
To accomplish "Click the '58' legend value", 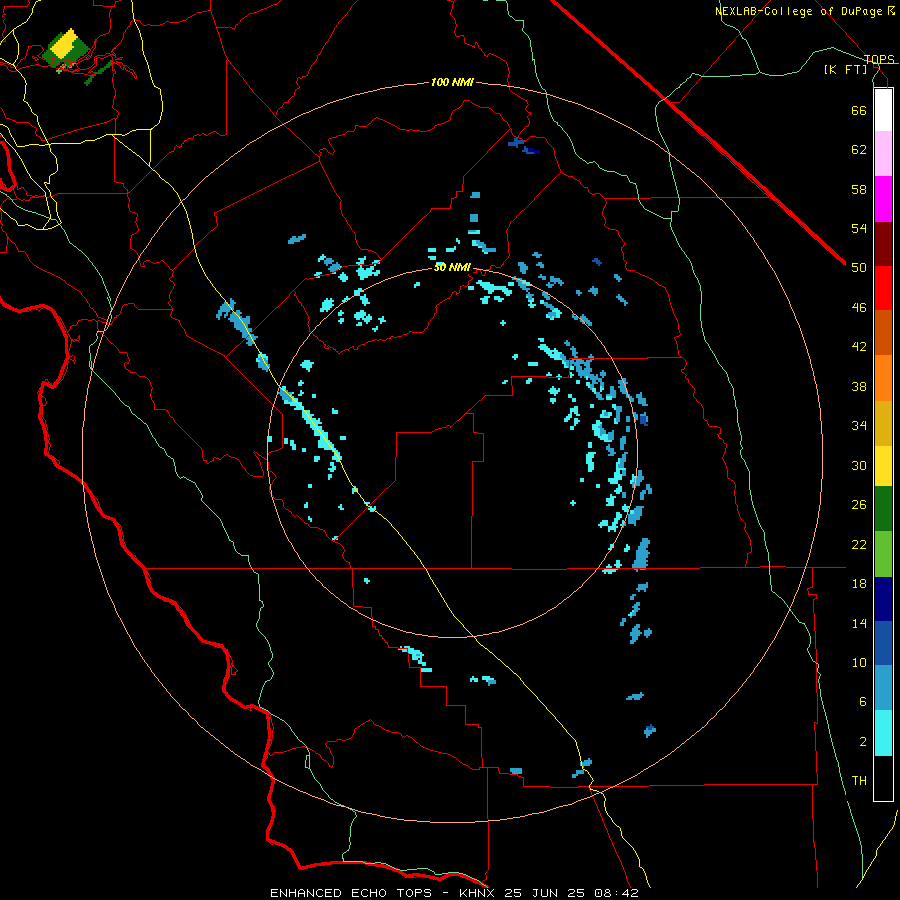I will click(859, 189).
